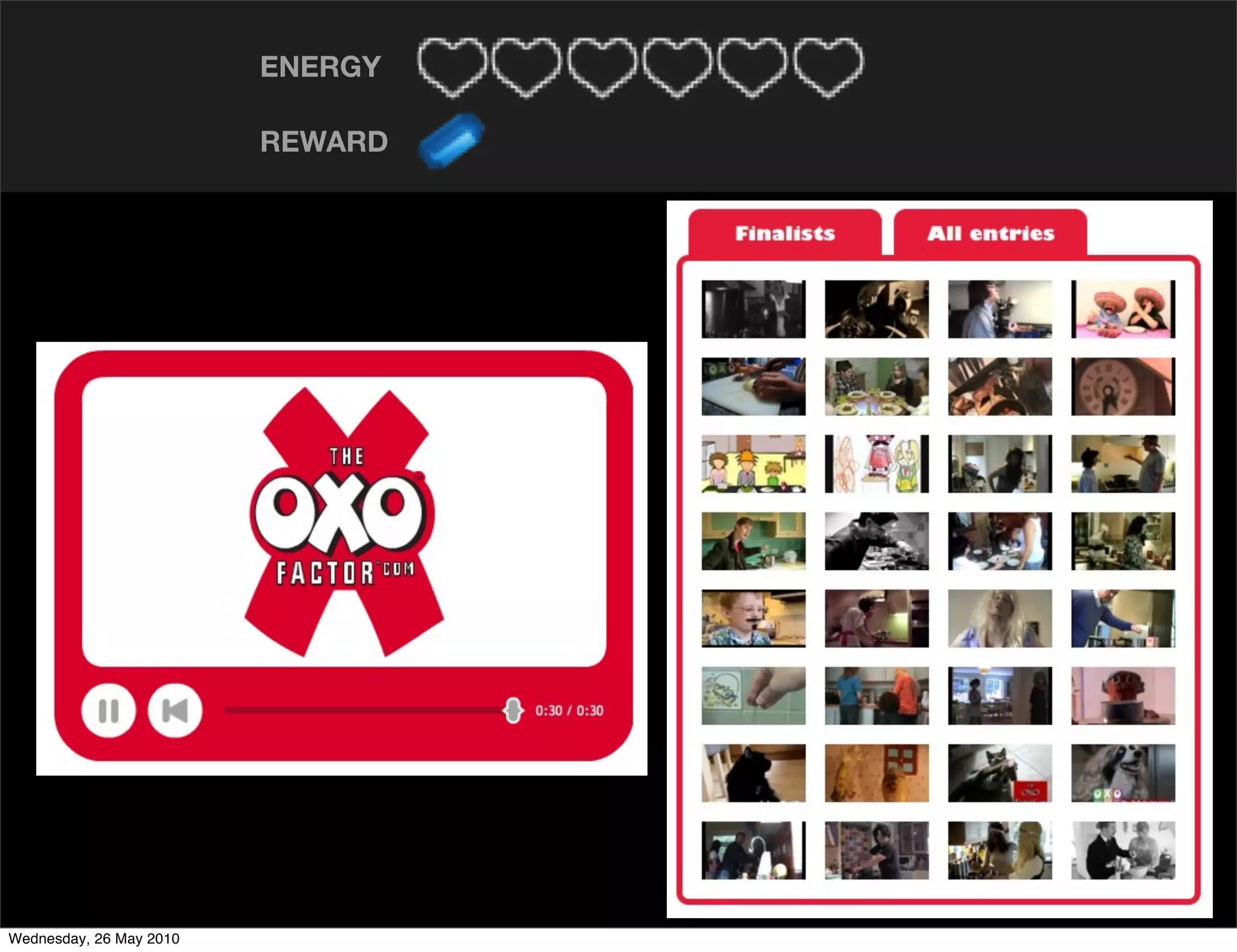The height and width of the screenshot is (952, 1237).
Task: Click the skip-to-start button in player
Action: point(175,710)
